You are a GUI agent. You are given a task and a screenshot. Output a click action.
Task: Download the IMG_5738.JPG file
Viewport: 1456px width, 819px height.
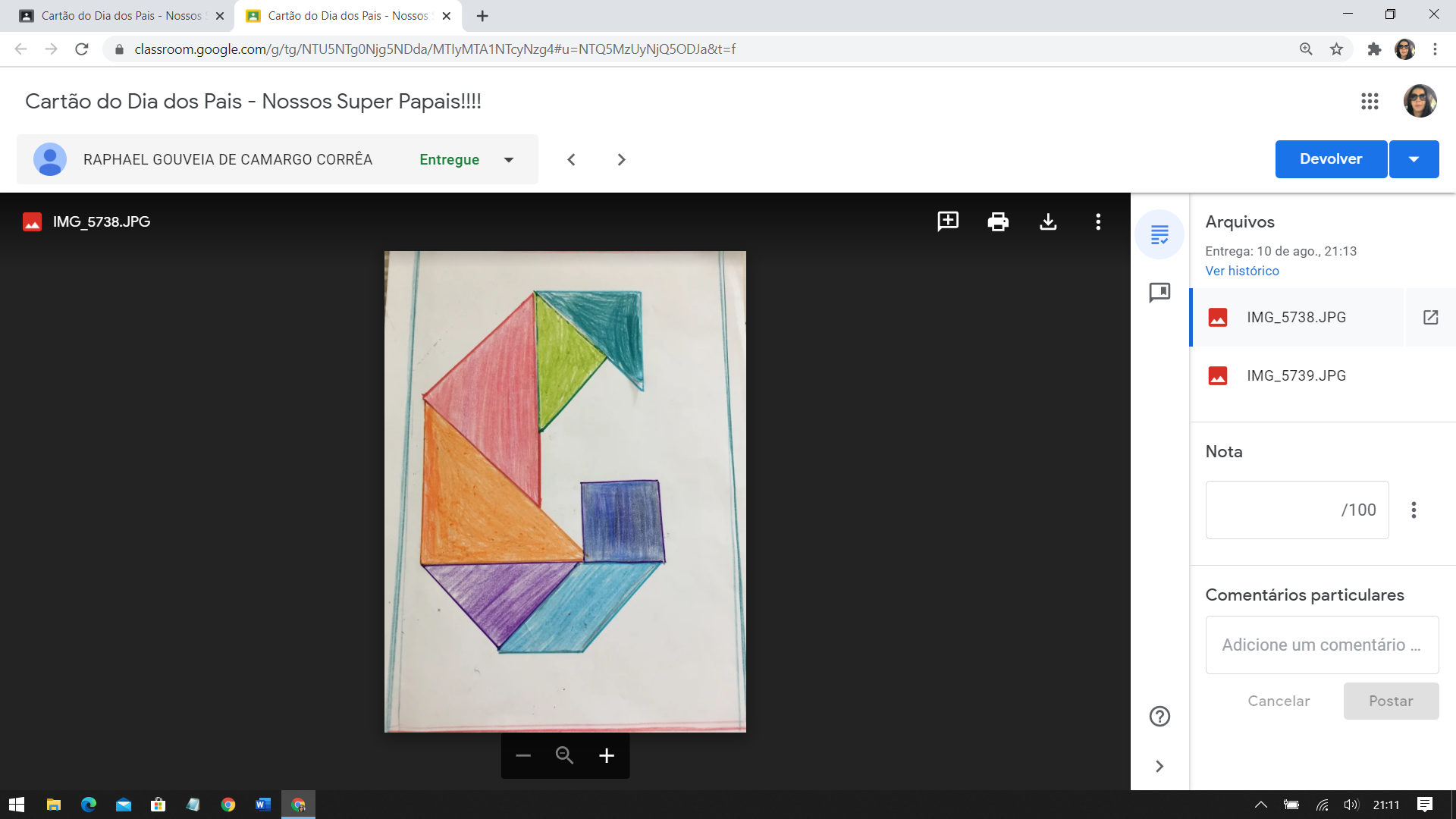pyautogui.click(x=1048, y=221)
